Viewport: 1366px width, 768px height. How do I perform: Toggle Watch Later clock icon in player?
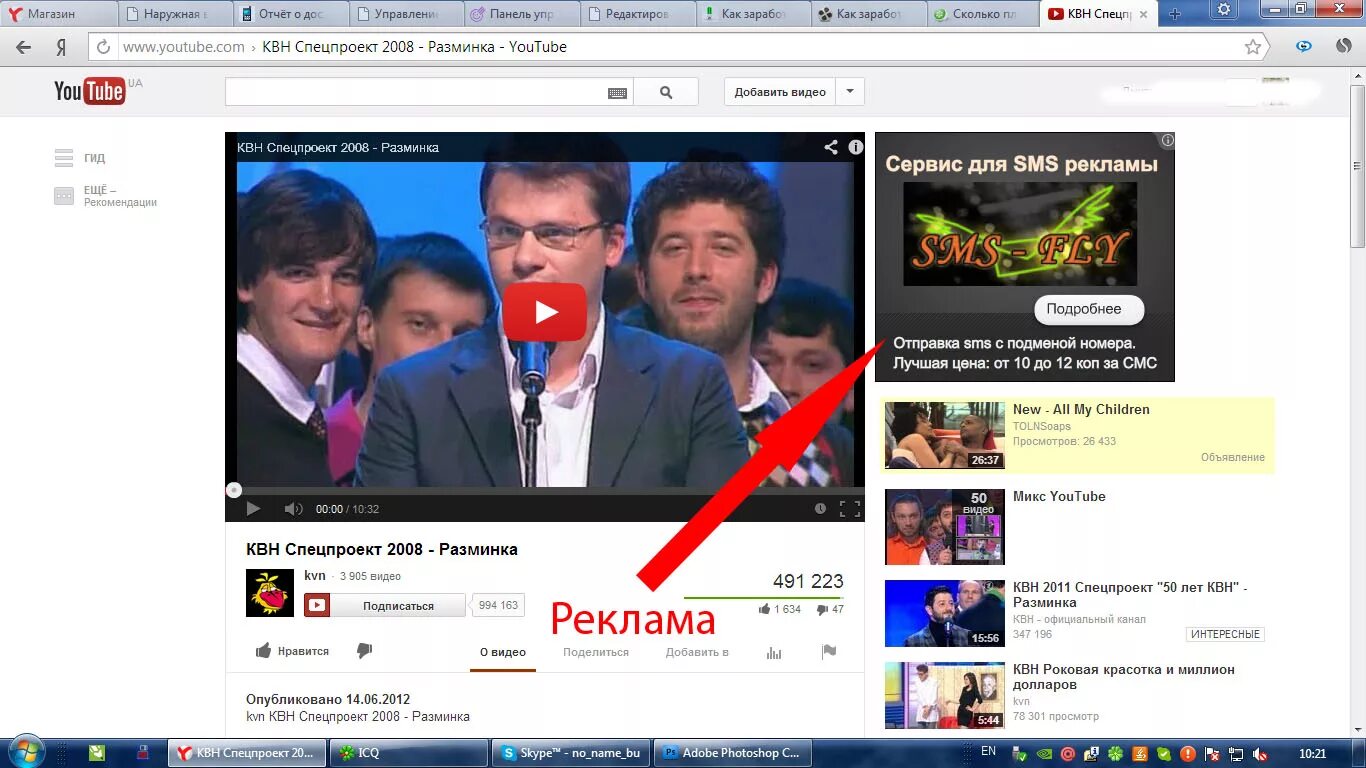(x=820, y=509)
